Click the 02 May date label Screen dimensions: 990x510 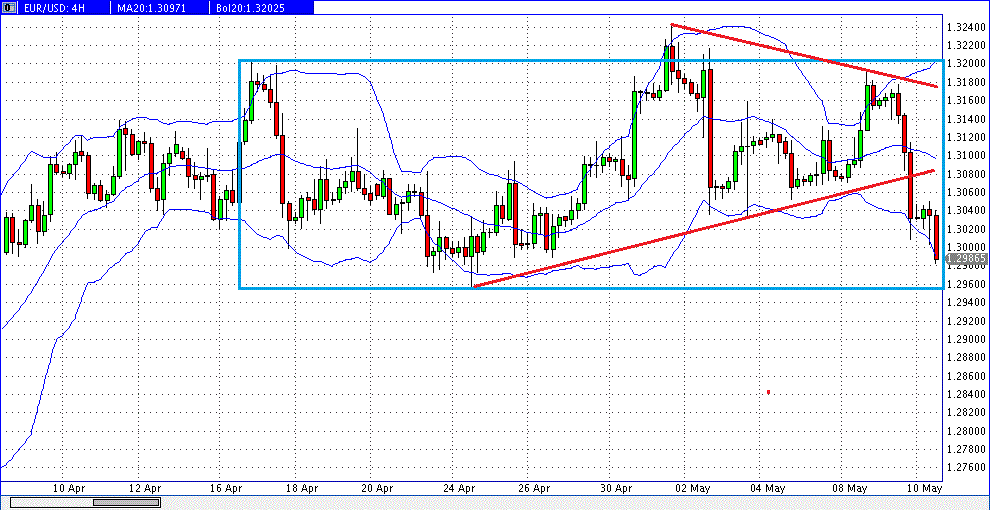691,488
